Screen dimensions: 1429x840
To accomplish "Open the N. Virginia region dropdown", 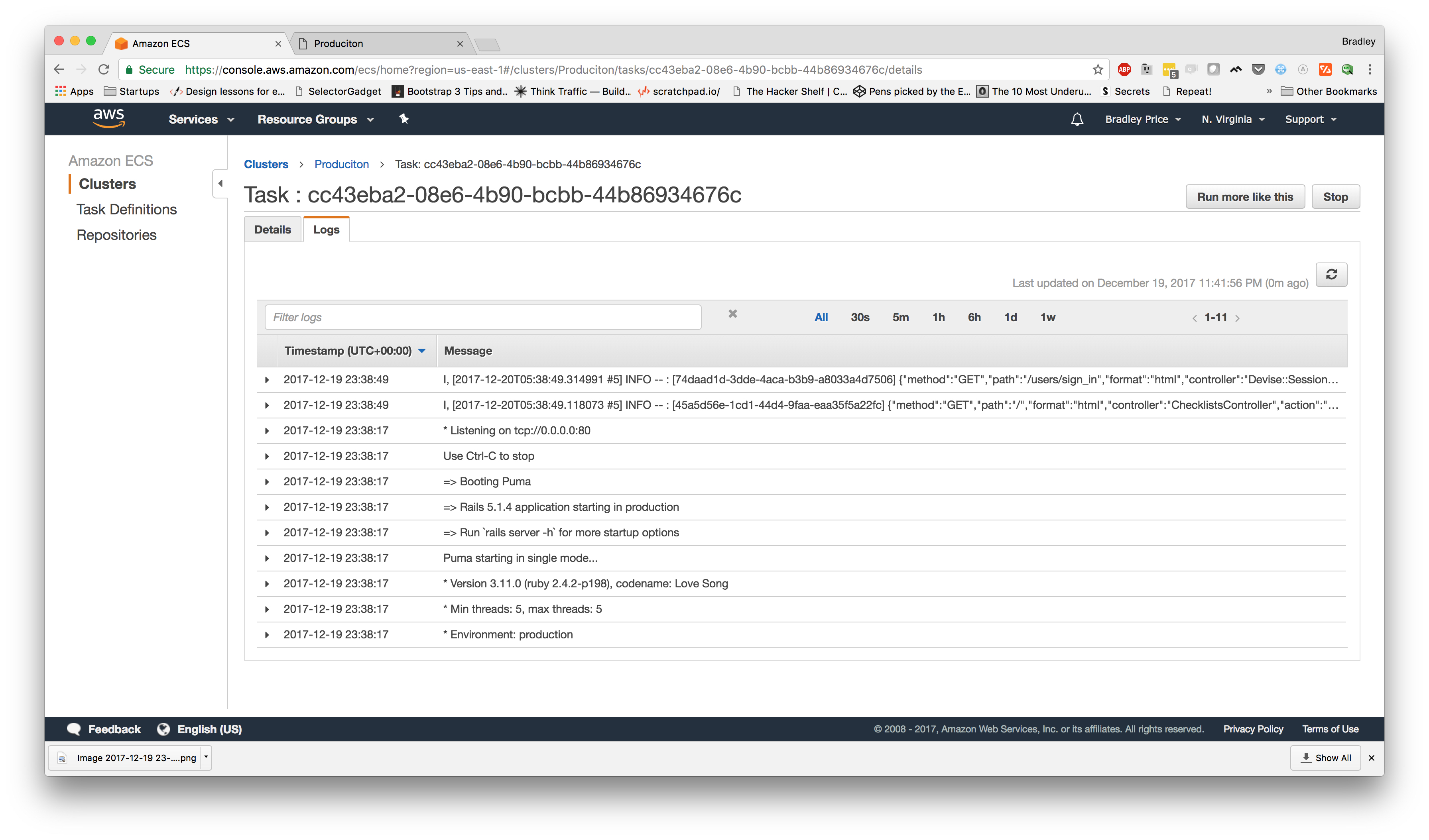I will [x=1233, y=120].
